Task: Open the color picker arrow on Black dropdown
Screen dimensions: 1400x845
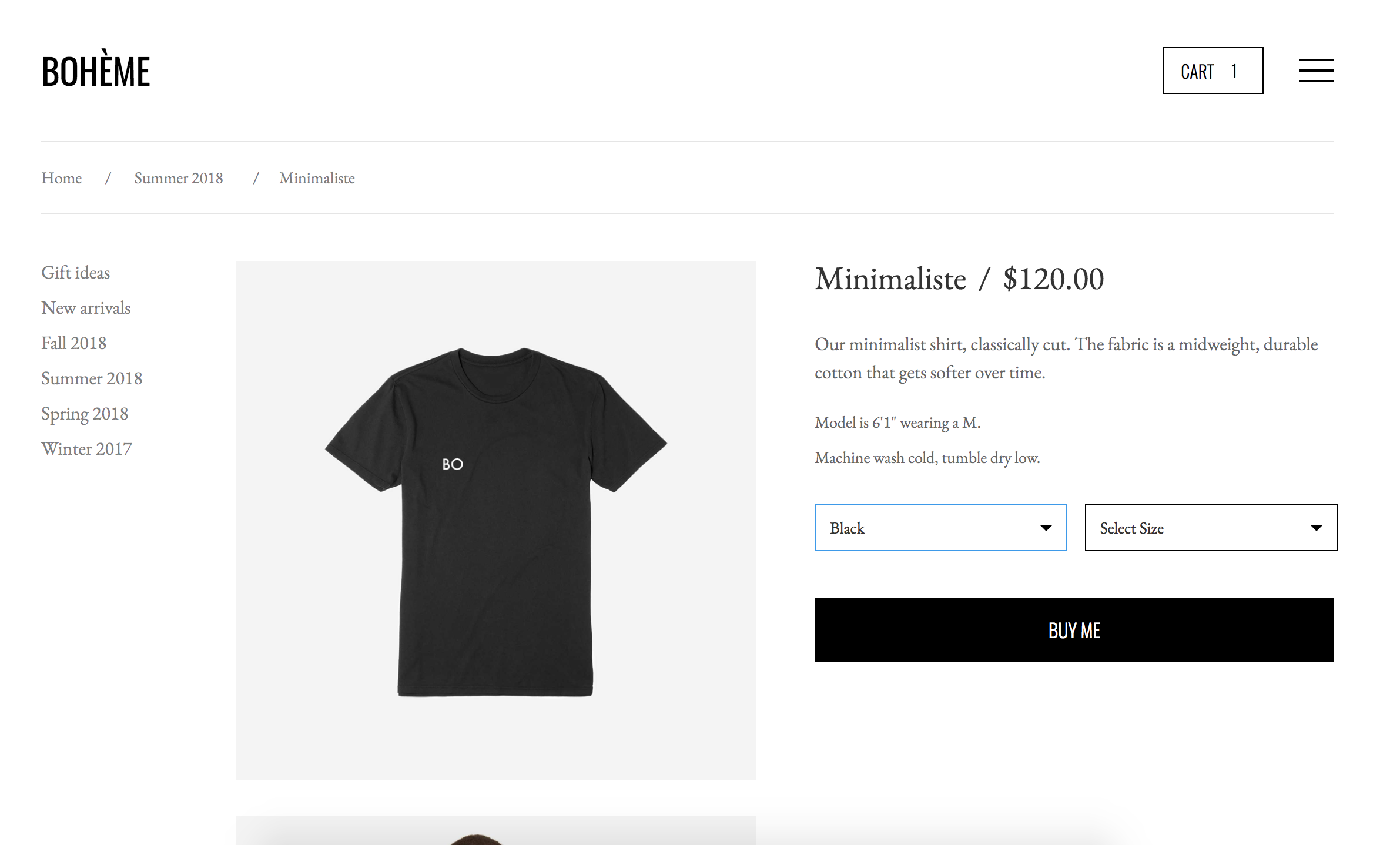Action: (x=1046, y=528)
